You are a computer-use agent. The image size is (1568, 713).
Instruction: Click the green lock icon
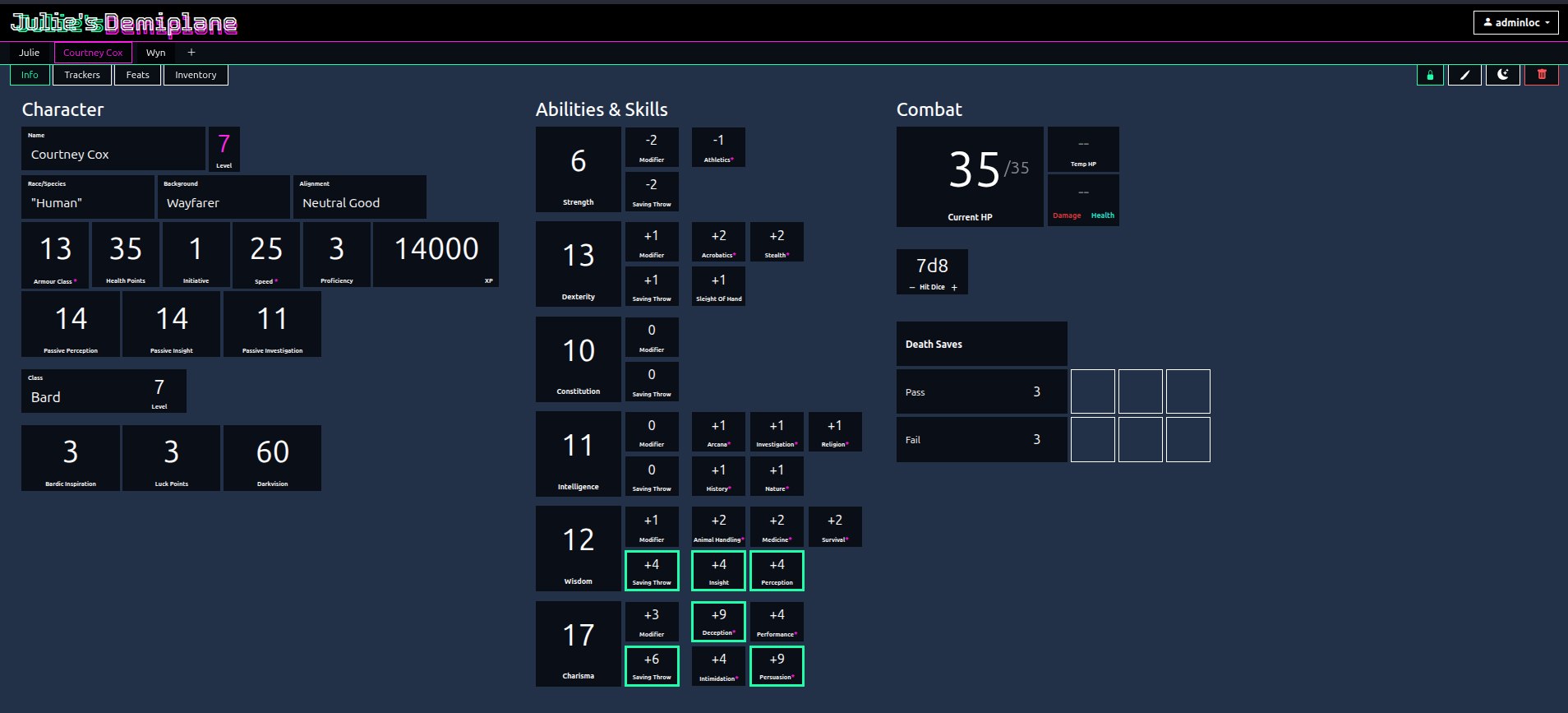pyautogui.click(x=1430, y=75)
